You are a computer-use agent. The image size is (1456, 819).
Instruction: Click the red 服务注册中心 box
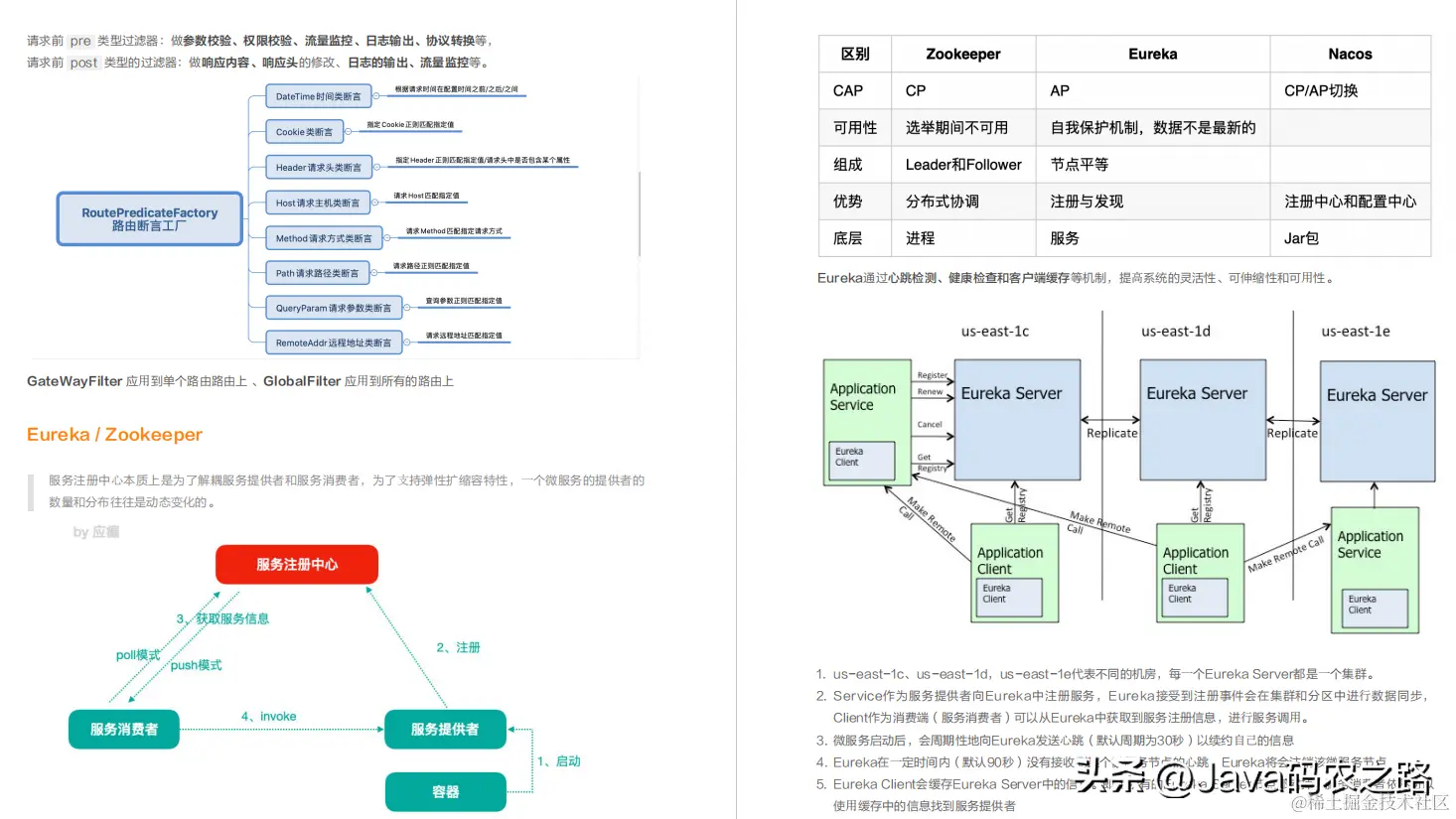(297, 564)
